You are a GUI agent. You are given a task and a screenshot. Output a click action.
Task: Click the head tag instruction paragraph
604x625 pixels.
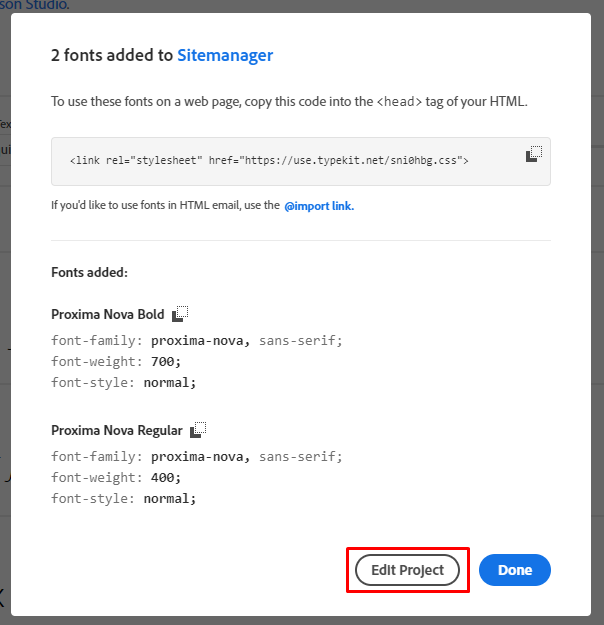coord(289,102)
